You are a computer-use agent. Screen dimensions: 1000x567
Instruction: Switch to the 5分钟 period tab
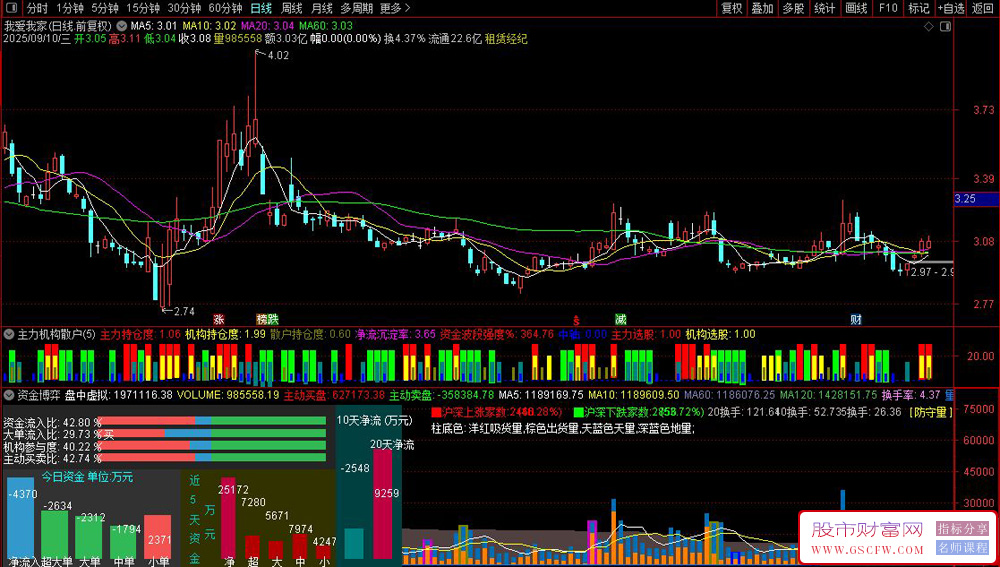point(105,8)
